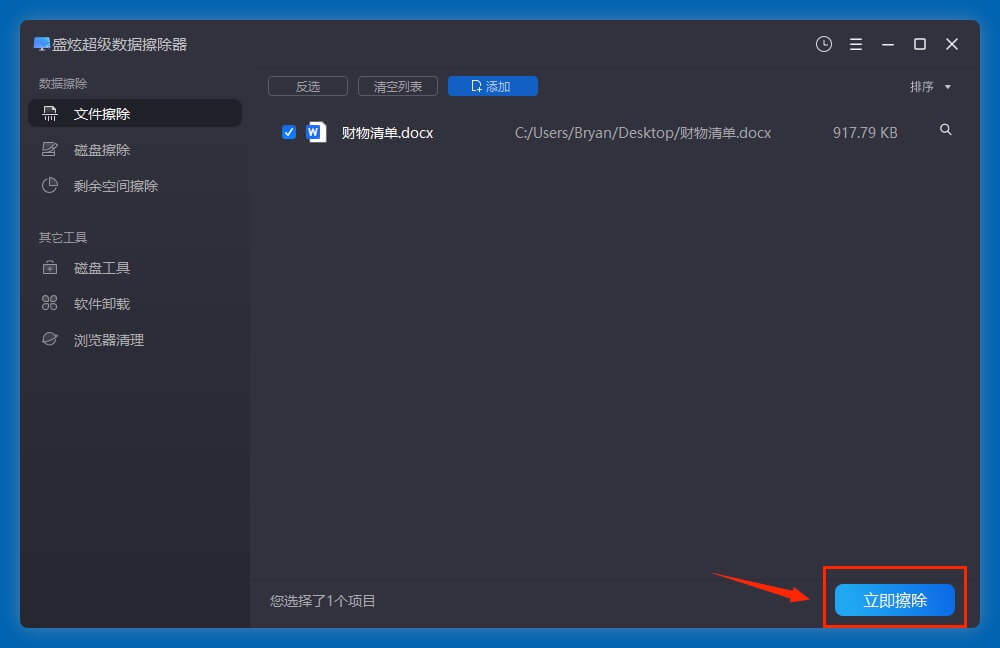This screenshot has width=1000, height=648.
Task: Click the 浏览器清理 planet icon
Action: [49, 339]
